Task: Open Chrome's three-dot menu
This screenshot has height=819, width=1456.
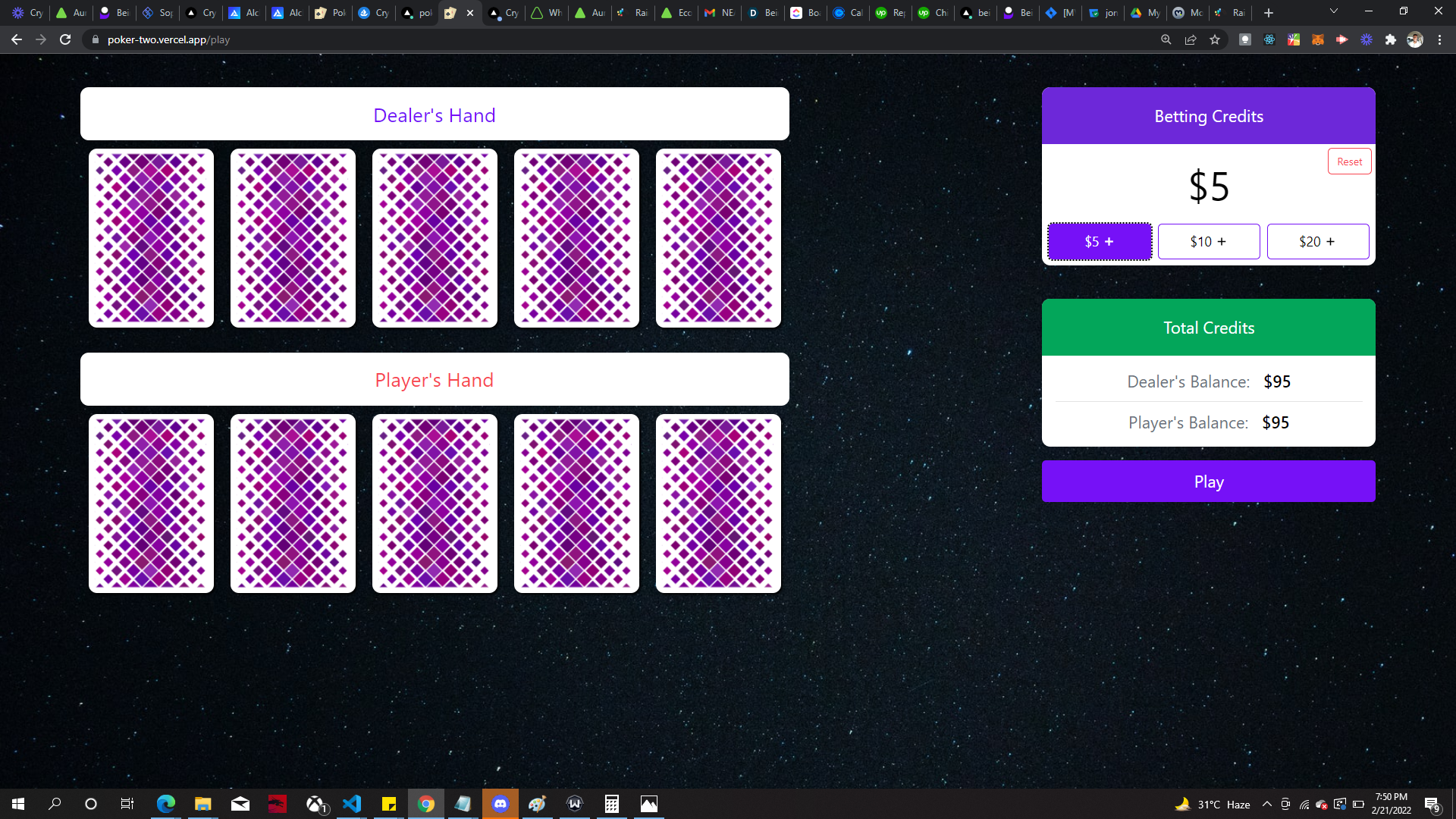Action: point(1439,39)
